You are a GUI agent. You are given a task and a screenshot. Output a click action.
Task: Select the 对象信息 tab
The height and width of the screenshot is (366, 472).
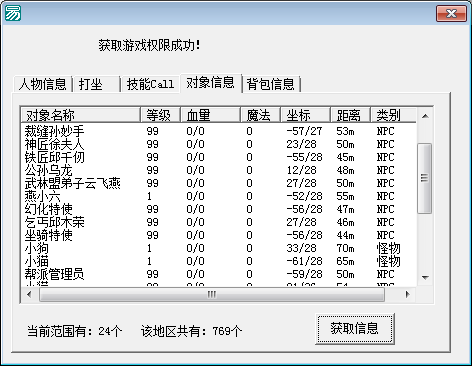coord(210,83)
